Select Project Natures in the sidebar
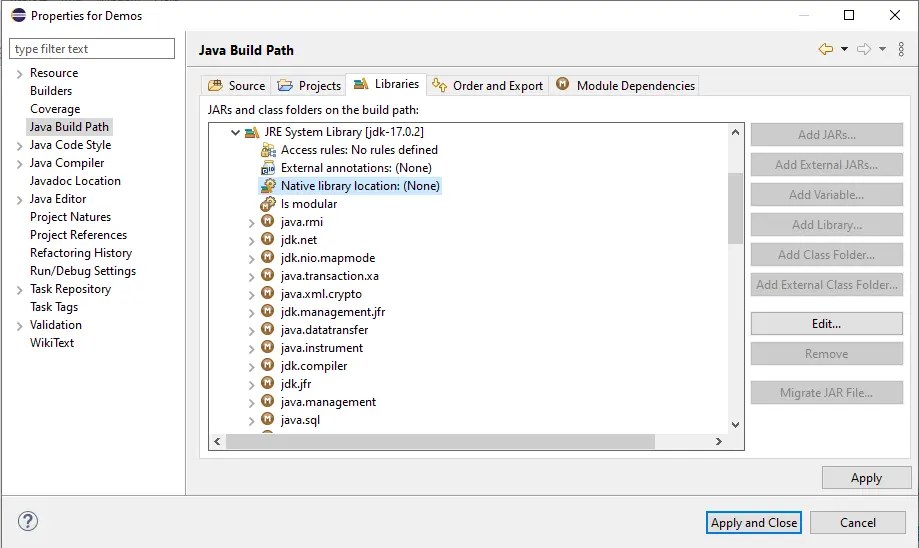The width and height of the screenshot is (919, 548). coord(70,217)
